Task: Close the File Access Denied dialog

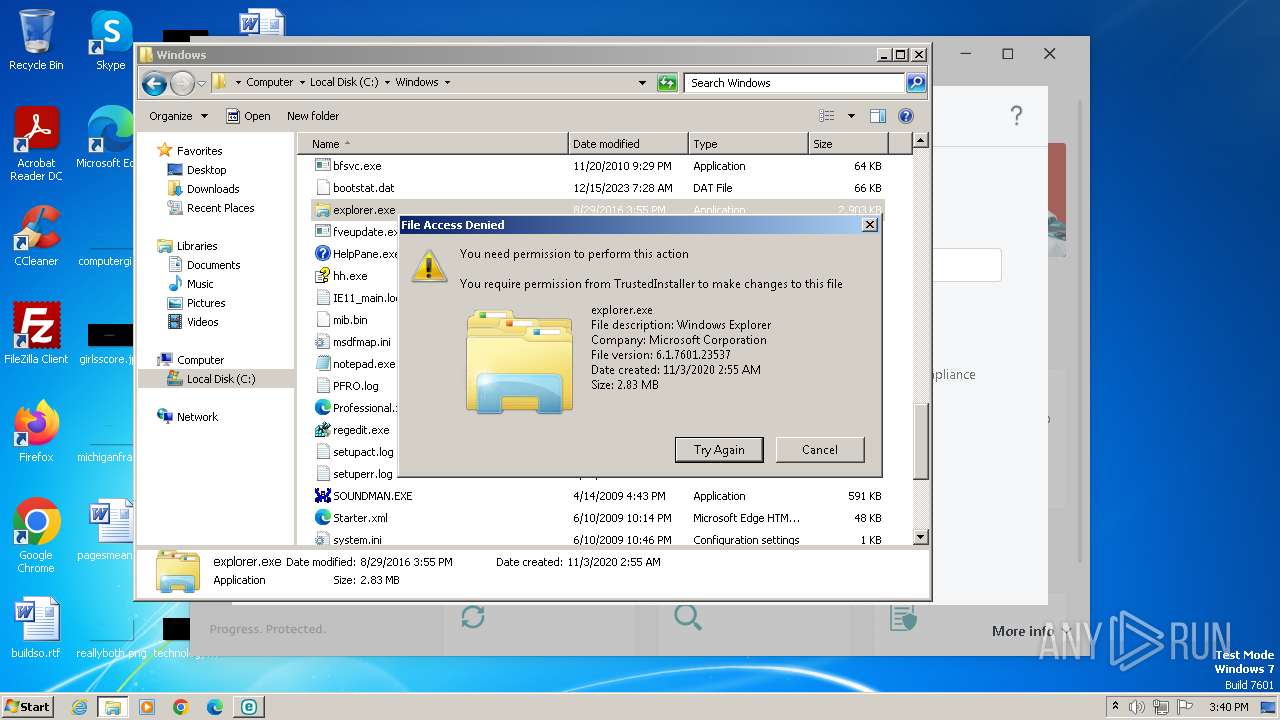Action: pyautogui.click(x=870, y=225)
